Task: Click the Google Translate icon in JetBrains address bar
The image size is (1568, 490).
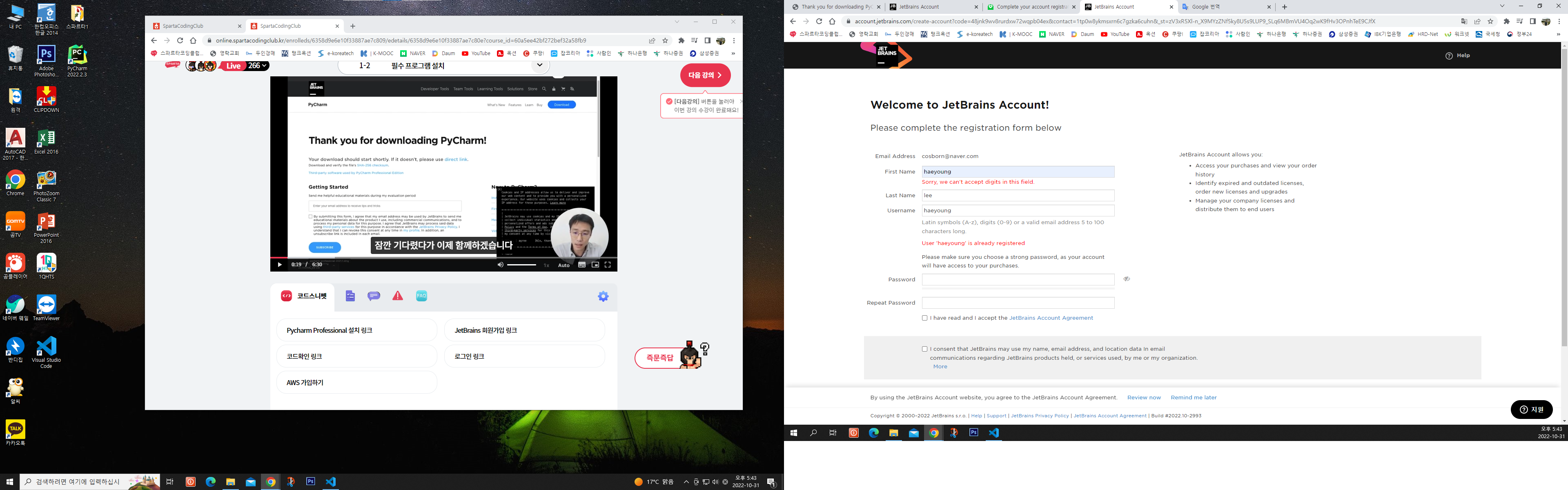Action: (1464, 21)
